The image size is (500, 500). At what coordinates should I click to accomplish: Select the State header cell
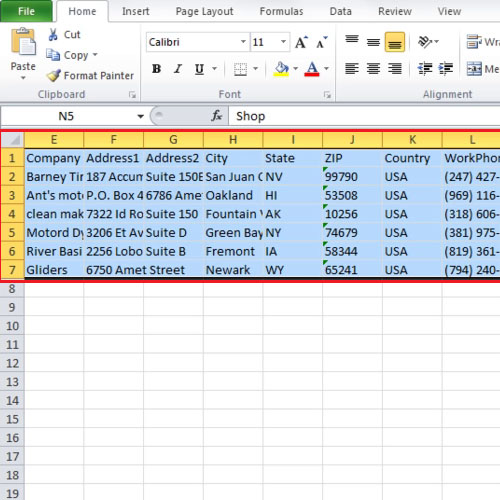pyautogui.click(x=293, y=158)
